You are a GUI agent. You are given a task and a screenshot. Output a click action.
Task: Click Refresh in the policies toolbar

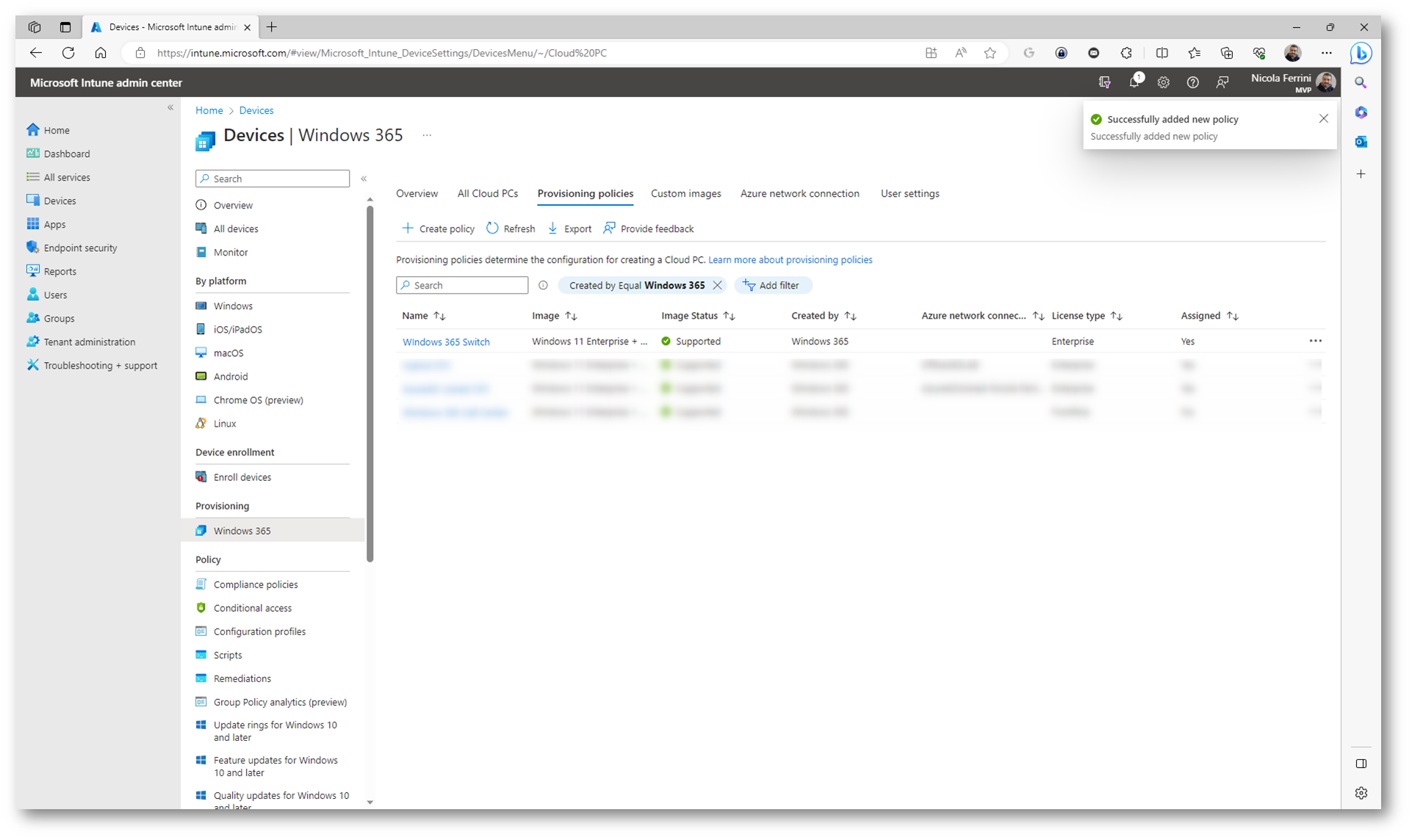tap(511, 229)
